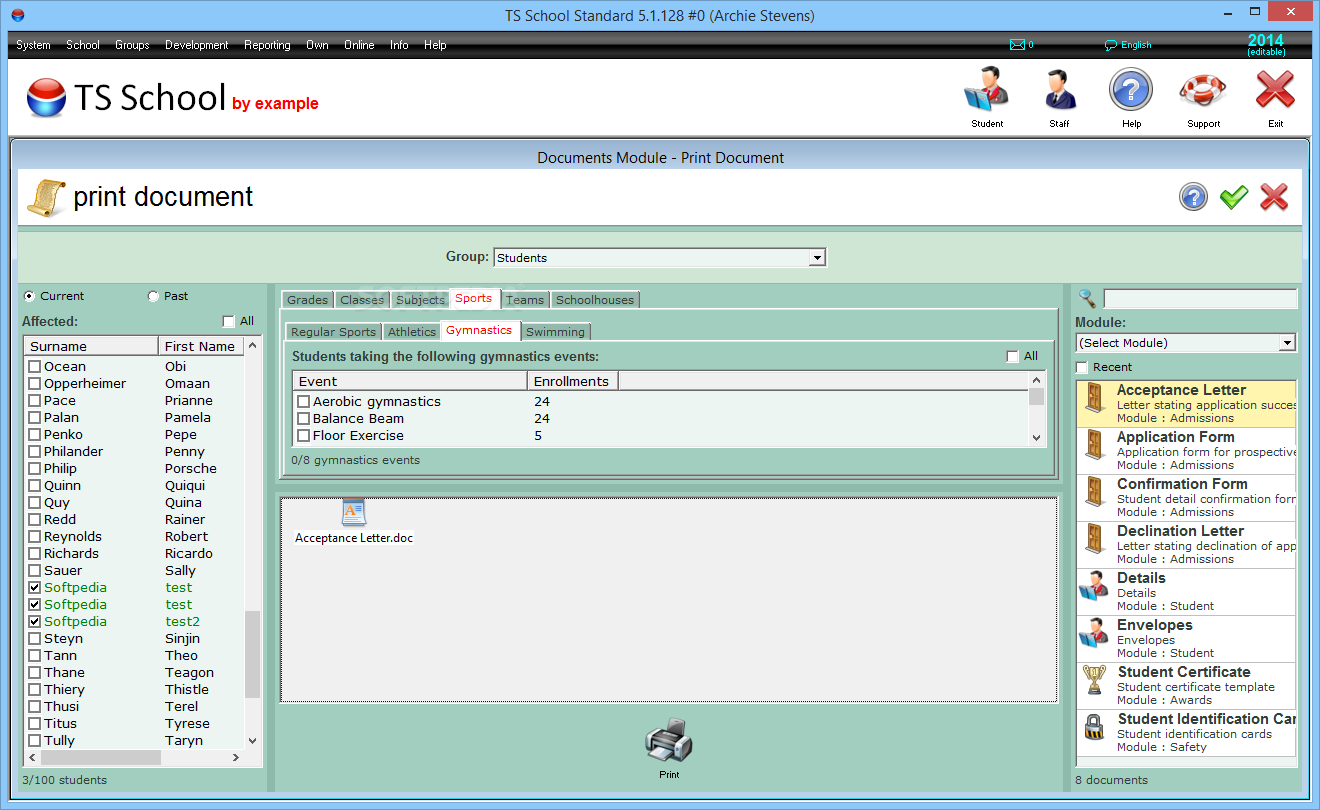Switch to the Teams tab

pyautogui.click(x=525, y=300)
